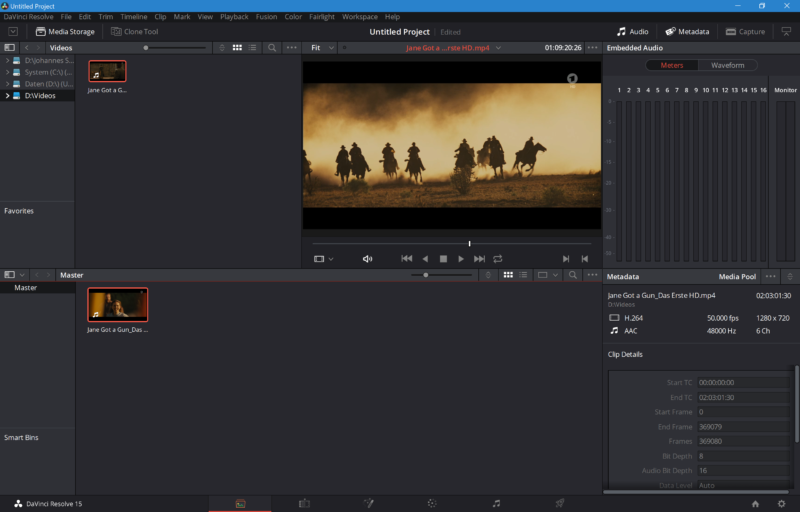Open the viewer Fit zoom dropdown
The width and height of the screenshot is (800, 512).
[x=322, y=47]
